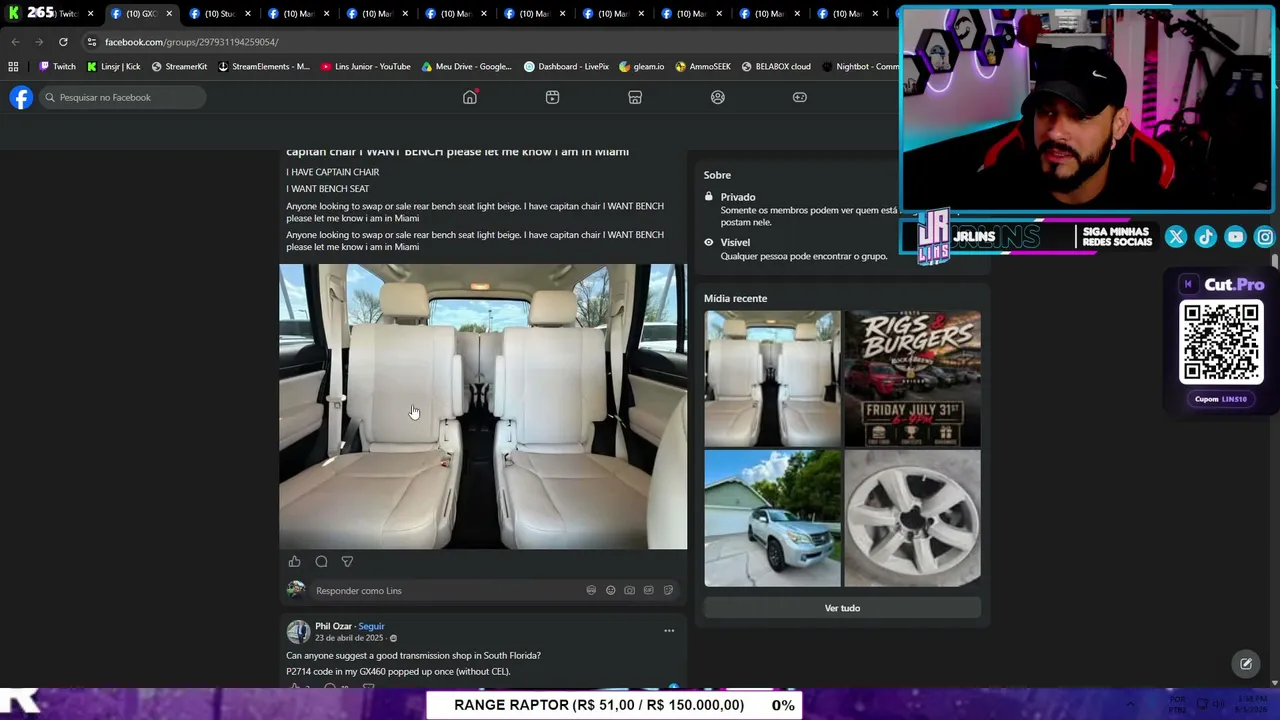
Task: Open the browser apps grid icon
Action: coord(13,67)
